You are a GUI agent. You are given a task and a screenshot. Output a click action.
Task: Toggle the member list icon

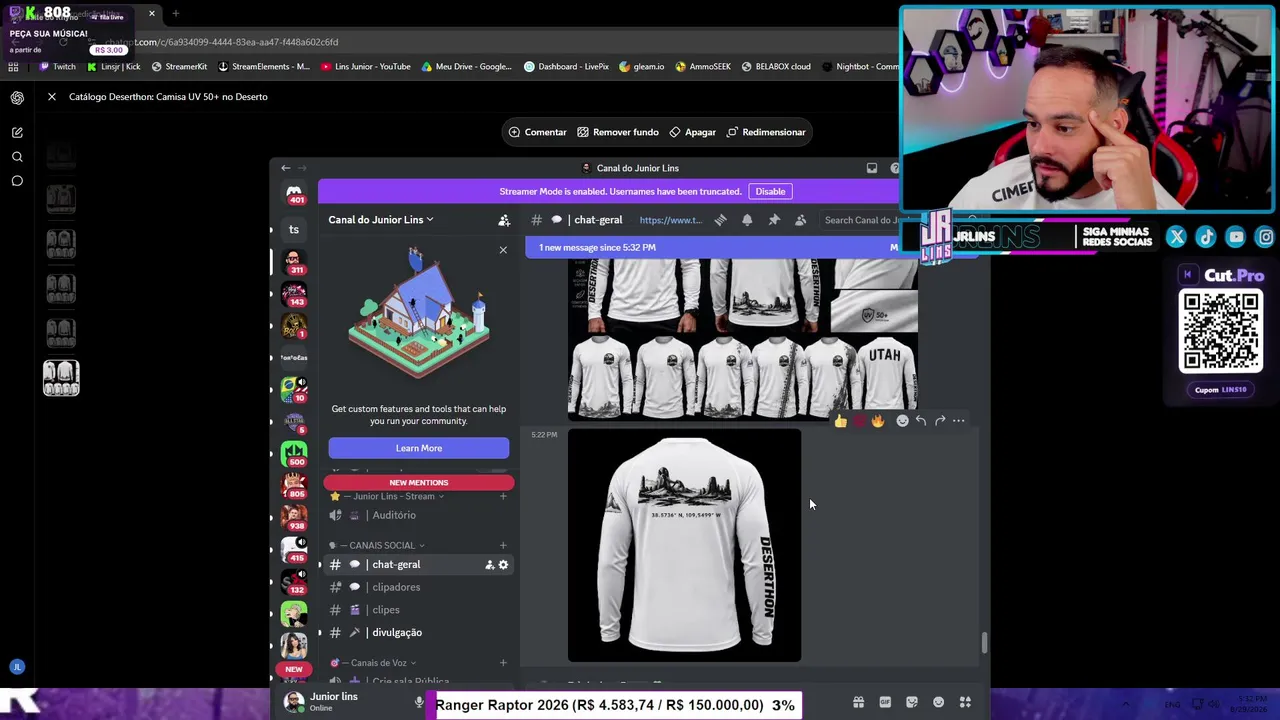pos(801,220)
